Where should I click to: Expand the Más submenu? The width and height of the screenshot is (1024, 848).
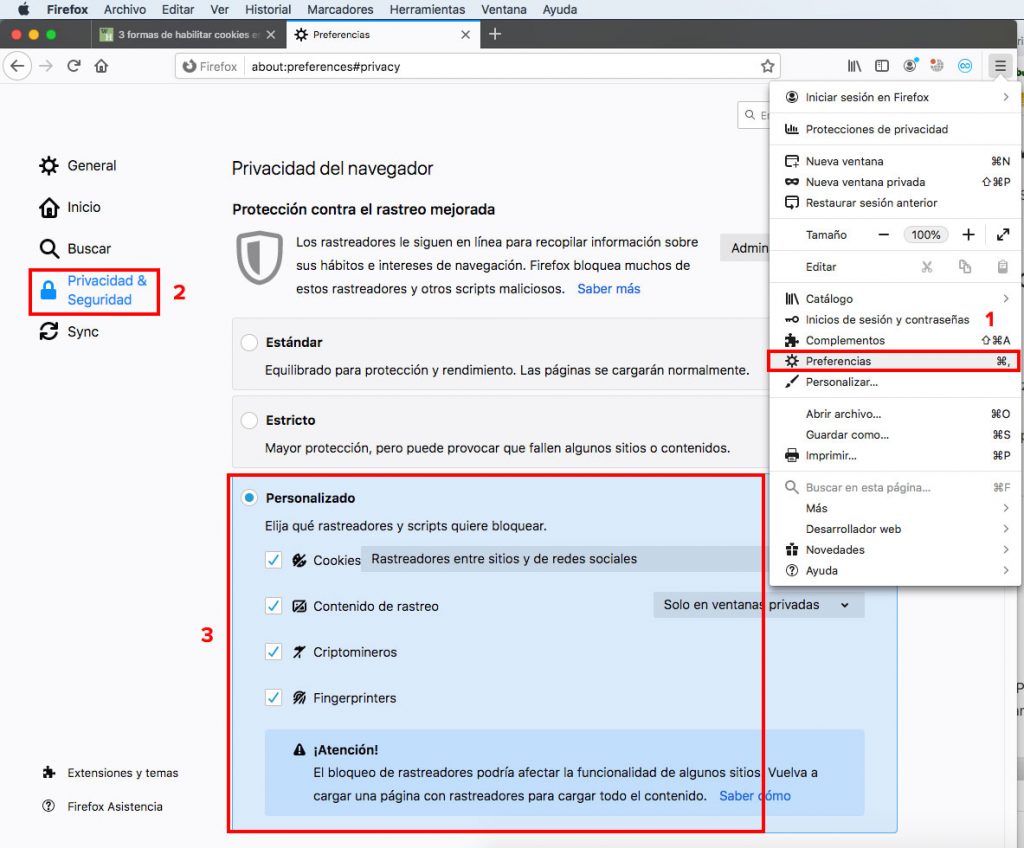(x=895, y=508)
